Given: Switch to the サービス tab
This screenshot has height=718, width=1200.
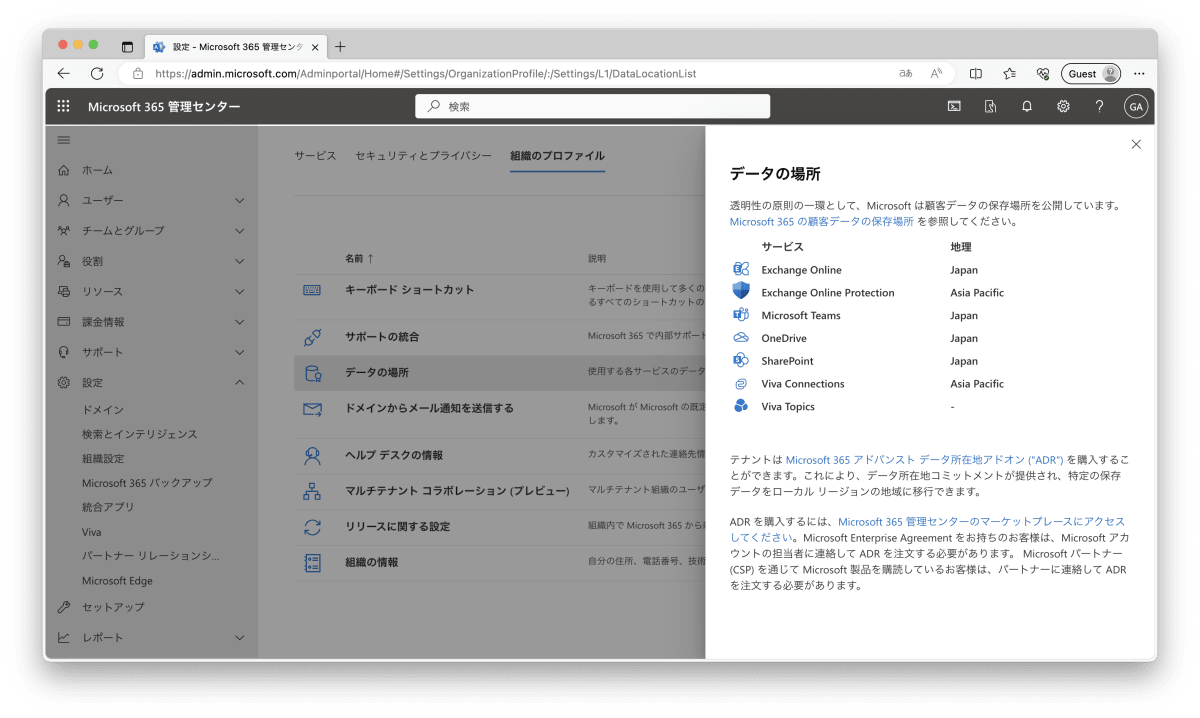Looking at the screenshot, I should [x=315, y=156].
